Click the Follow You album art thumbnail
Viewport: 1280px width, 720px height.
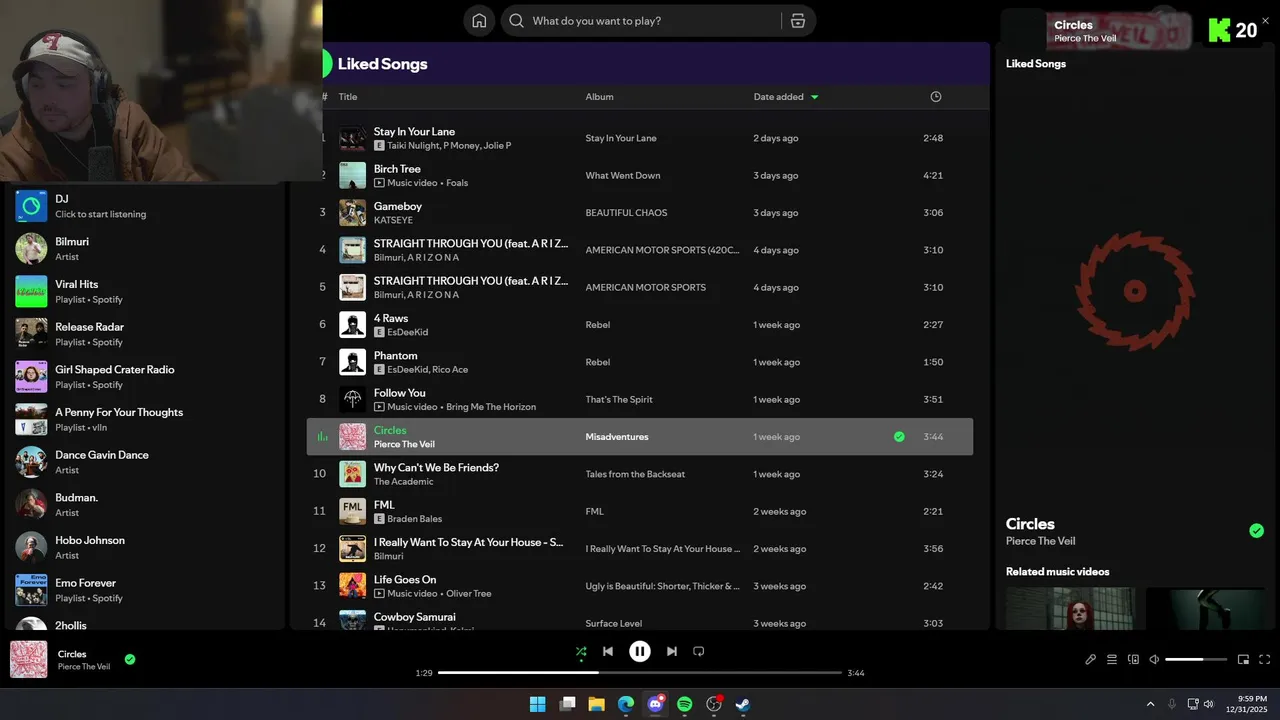pos(352,400)
